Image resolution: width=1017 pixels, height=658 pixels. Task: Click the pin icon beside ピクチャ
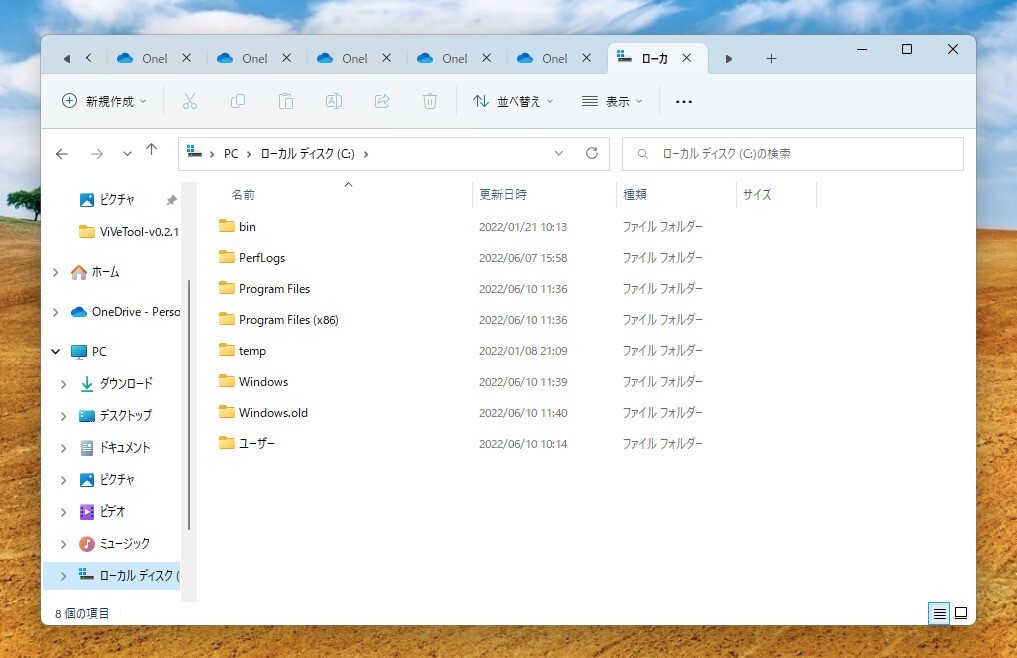click(x=171, y=200)
